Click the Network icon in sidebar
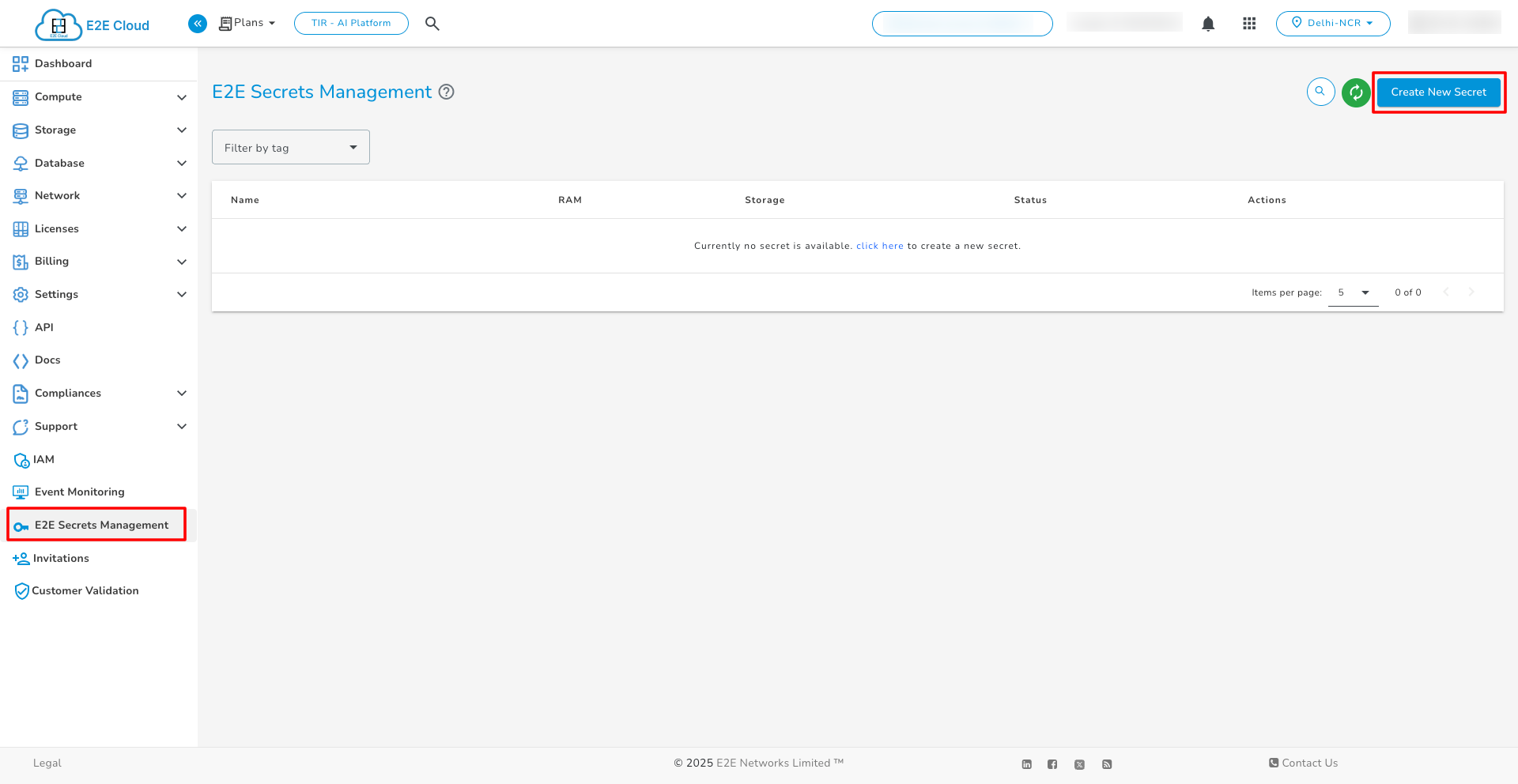 (21, 196)
